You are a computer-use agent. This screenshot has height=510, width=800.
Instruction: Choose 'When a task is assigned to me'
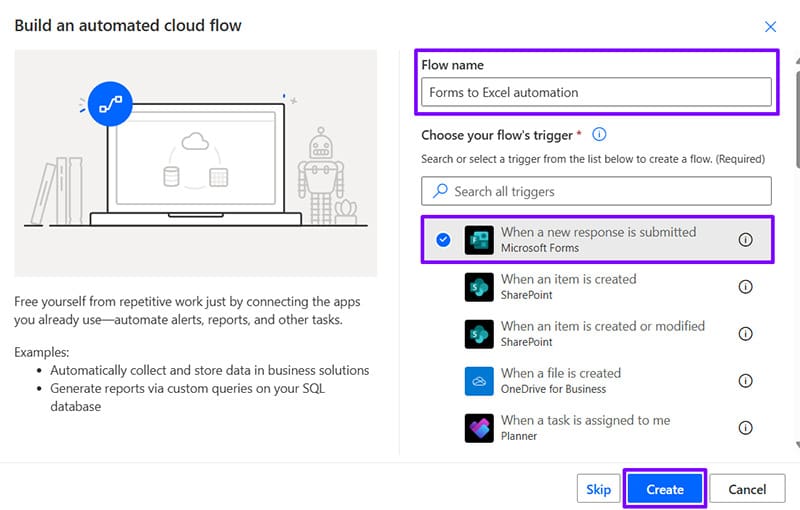[585, 421]
